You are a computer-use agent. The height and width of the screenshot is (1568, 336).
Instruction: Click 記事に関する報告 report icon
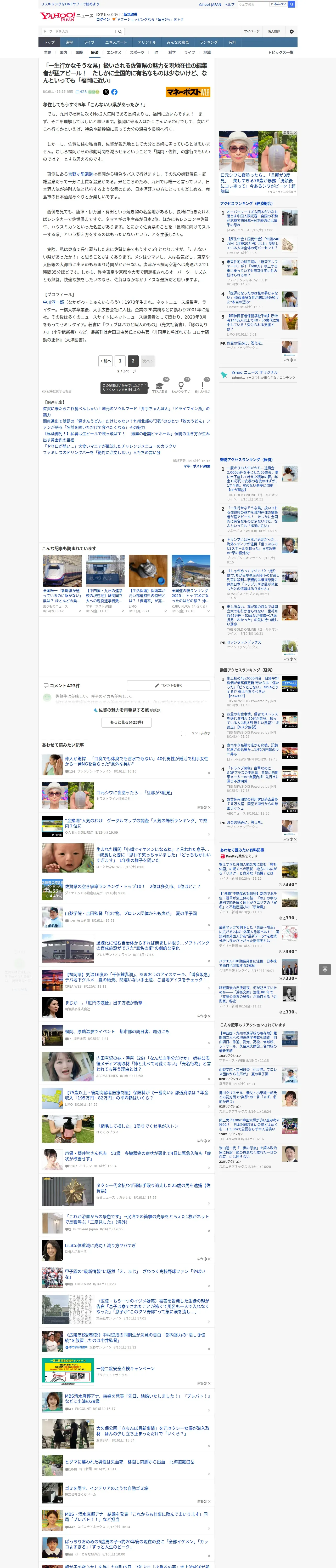57,391
